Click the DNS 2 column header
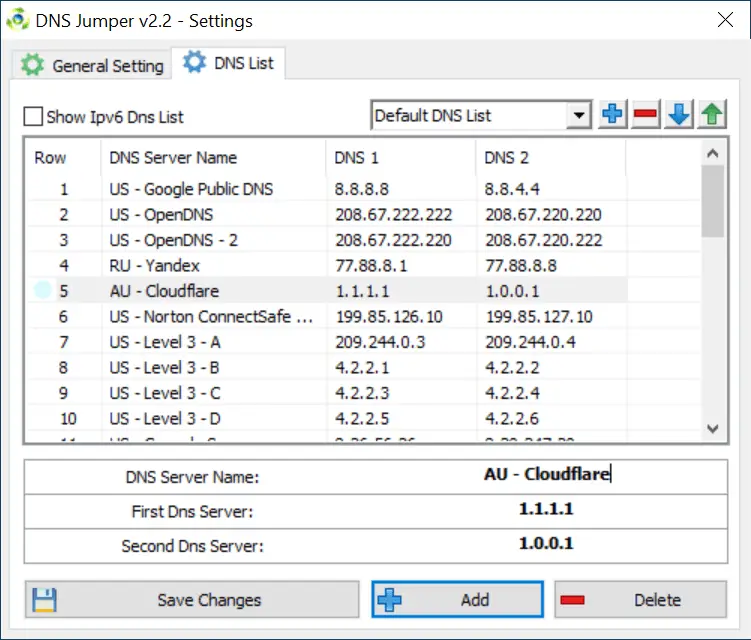This screenshot has width=751, height=640. pyautogui.click(x=551, y=158)
